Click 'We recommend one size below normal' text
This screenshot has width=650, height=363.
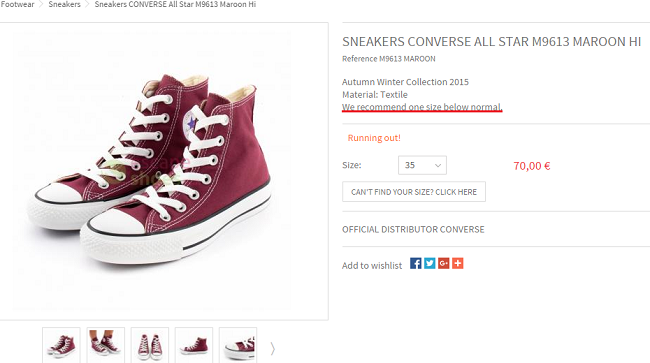422,107
